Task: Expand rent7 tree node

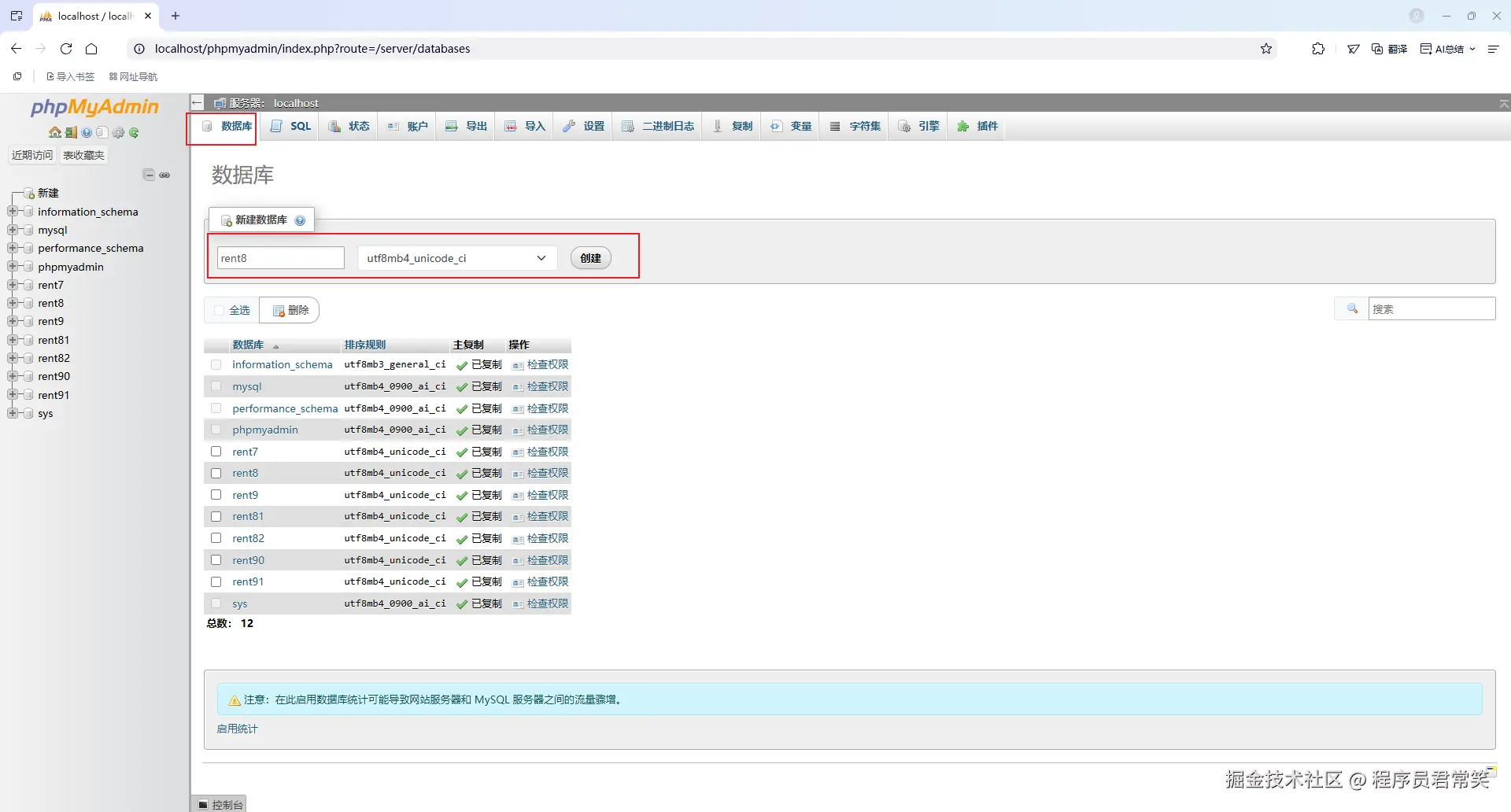Action: click(x=12, y=285)
